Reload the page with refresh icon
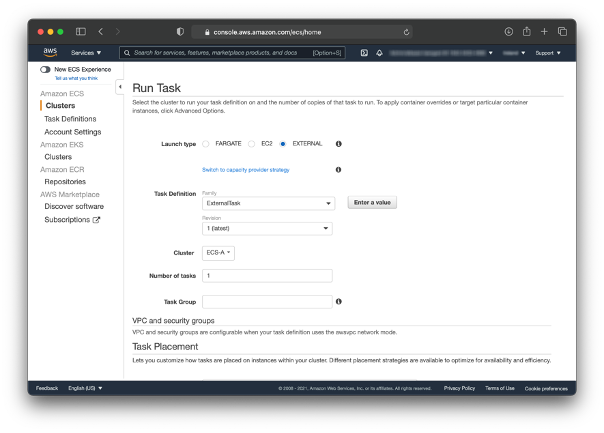This screenshot has width=604, height=433. [406, 32]
